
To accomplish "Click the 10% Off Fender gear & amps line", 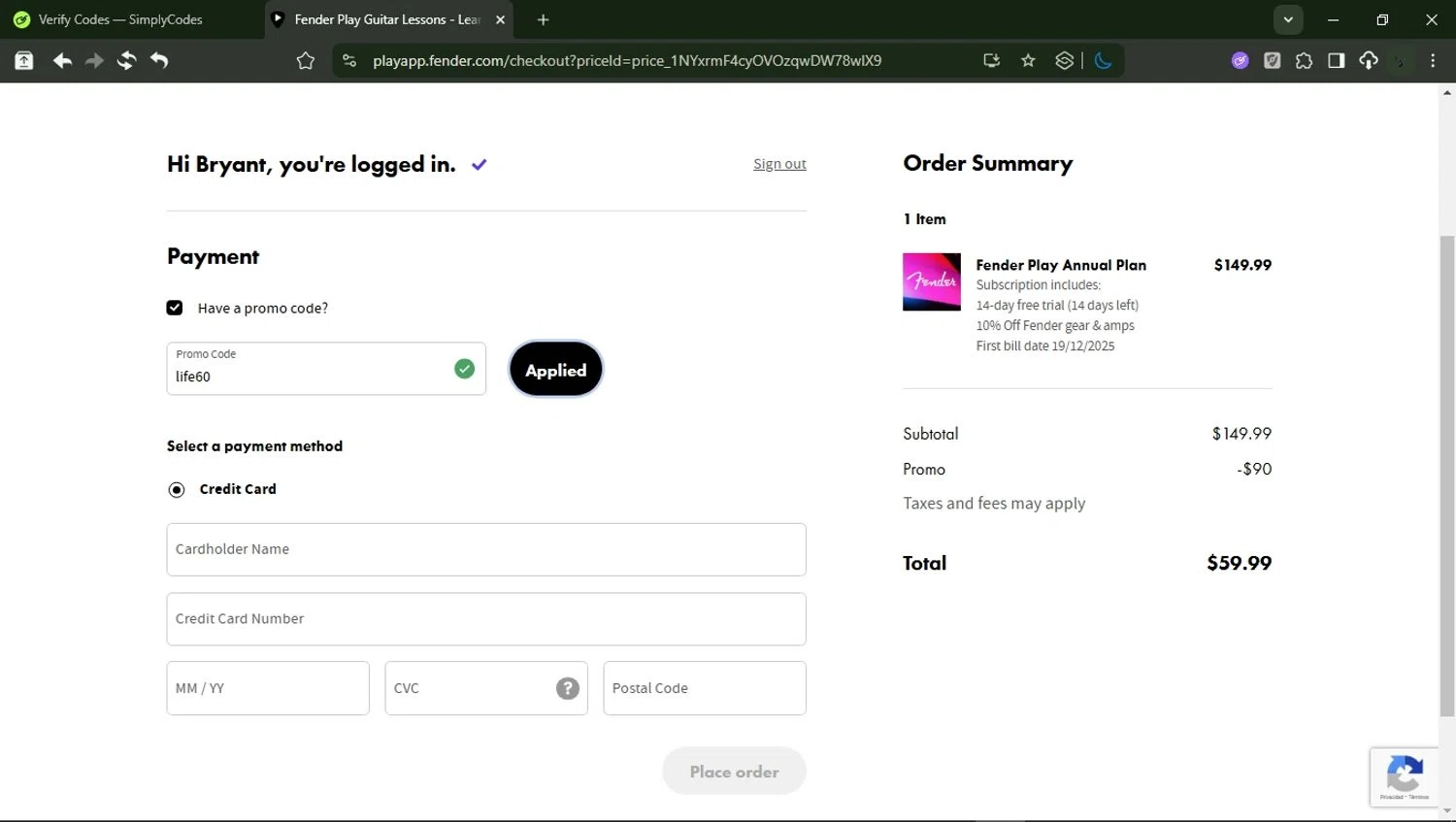I will click(1055, 325).
